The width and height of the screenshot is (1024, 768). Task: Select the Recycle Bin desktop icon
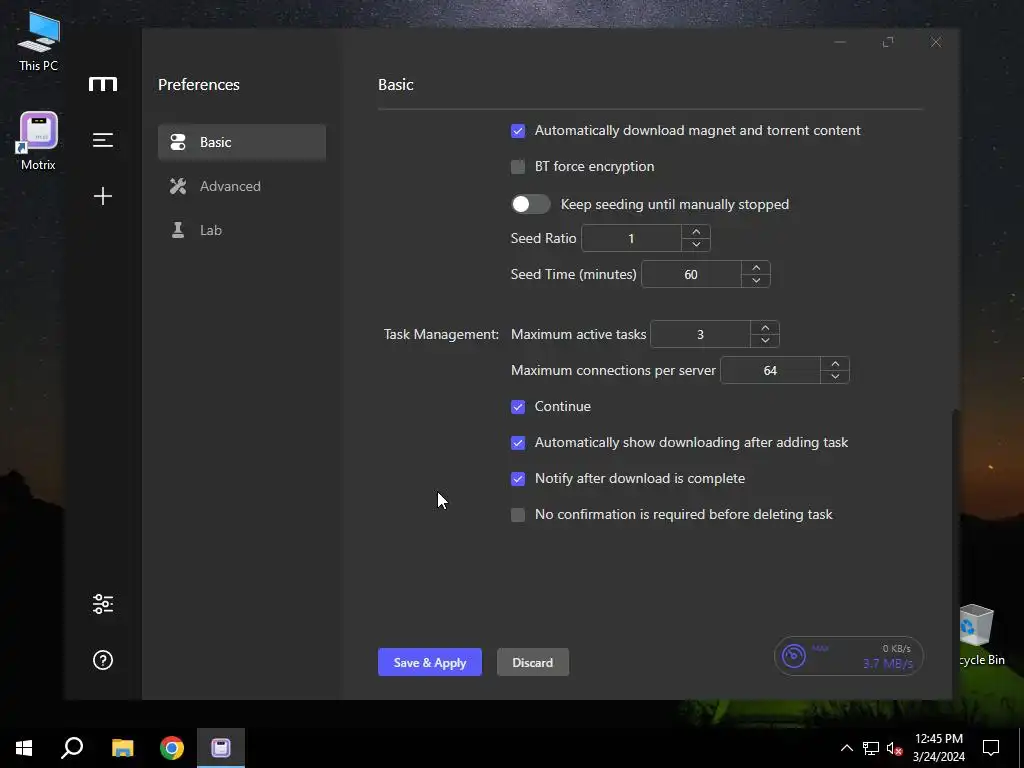coord(980,635)
